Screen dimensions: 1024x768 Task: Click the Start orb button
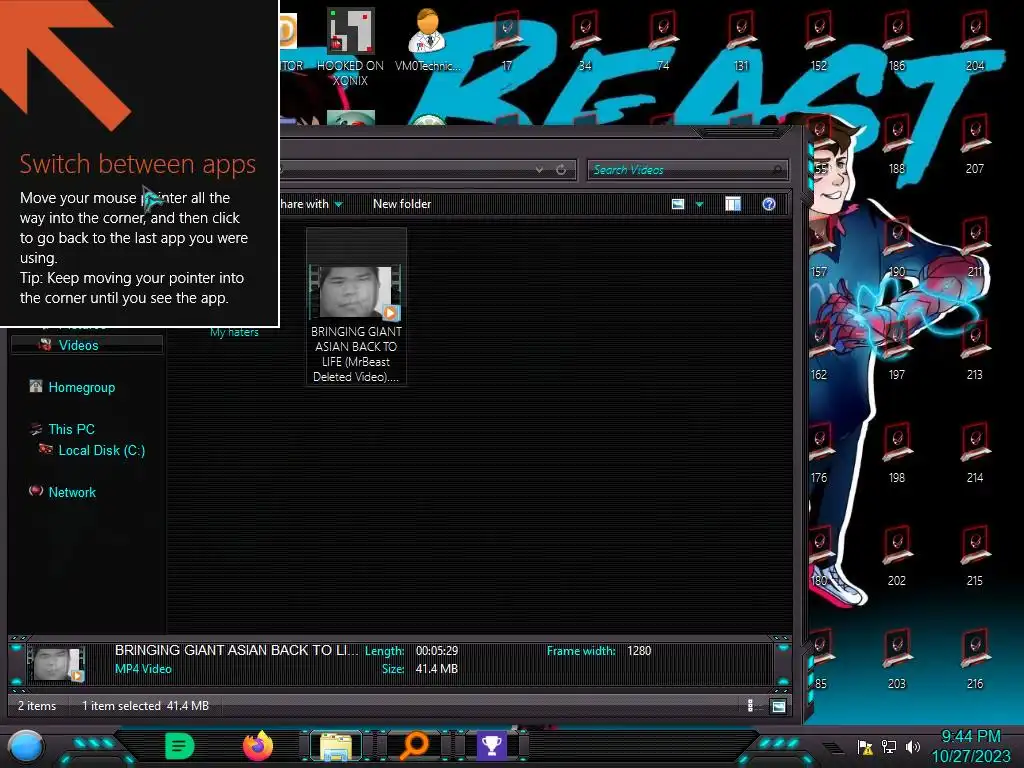[26, 746]
